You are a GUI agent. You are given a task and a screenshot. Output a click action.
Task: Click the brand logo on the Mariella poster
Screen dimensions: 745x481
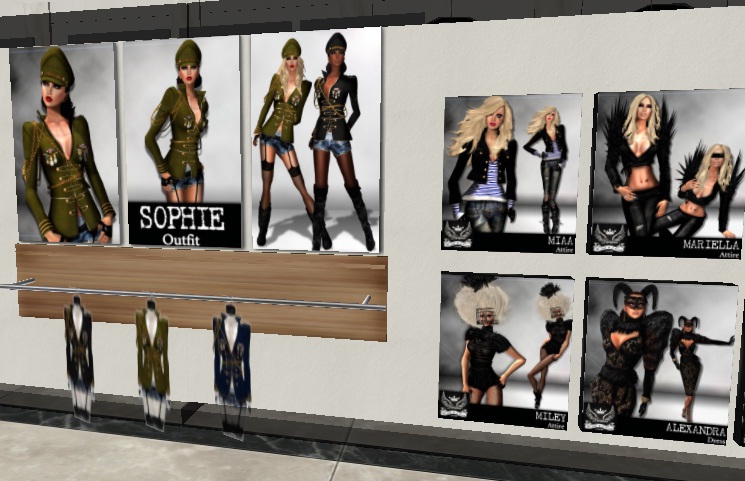tap(608, 239)
